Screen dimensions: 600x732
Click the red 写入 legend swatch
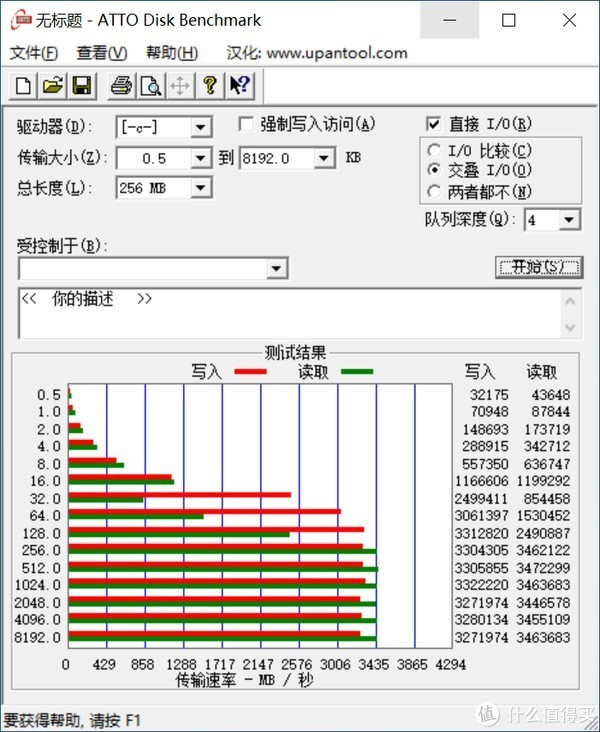(x=250, y=372)
